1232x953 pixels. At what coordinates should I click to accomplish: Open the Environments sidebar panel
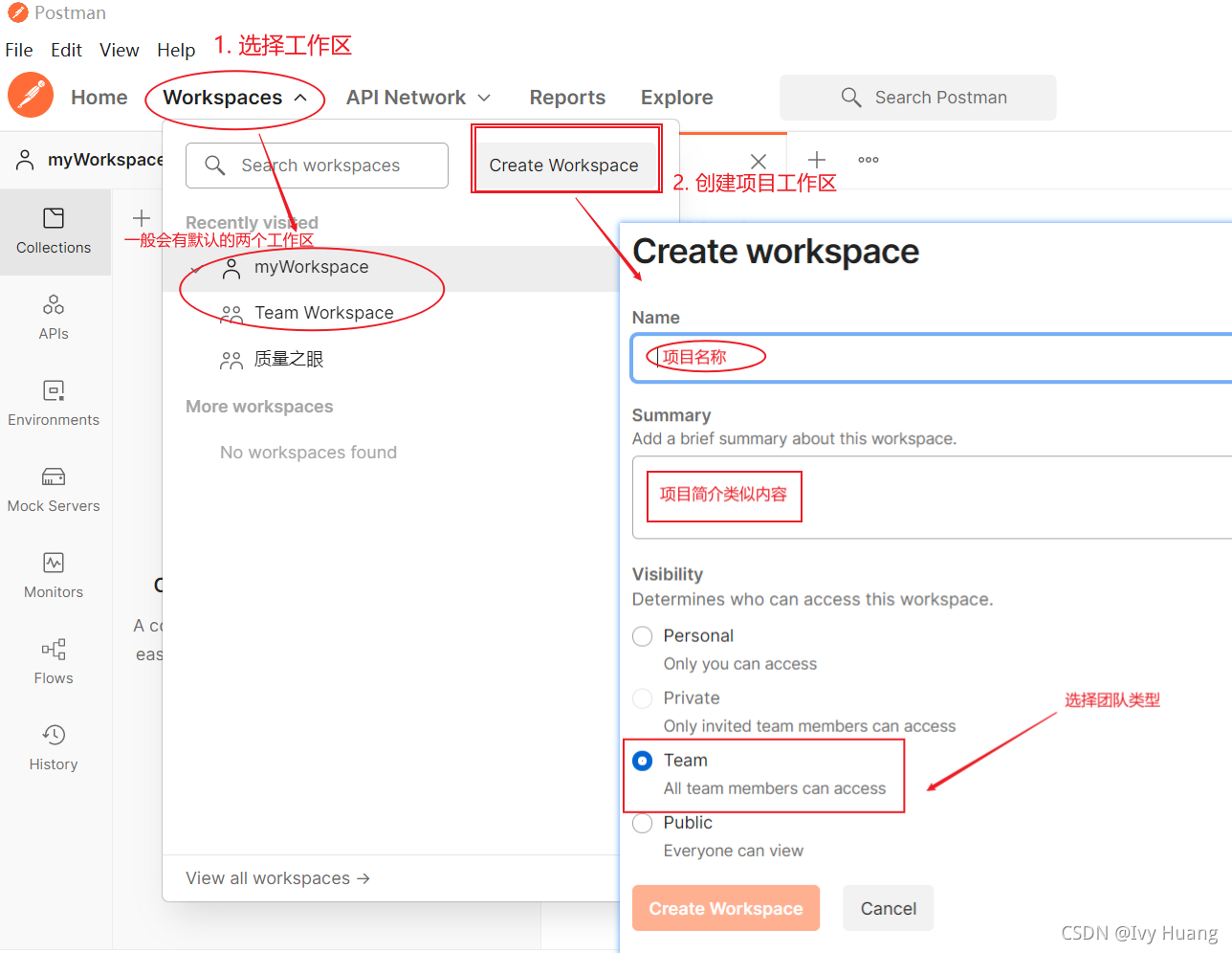54,404
